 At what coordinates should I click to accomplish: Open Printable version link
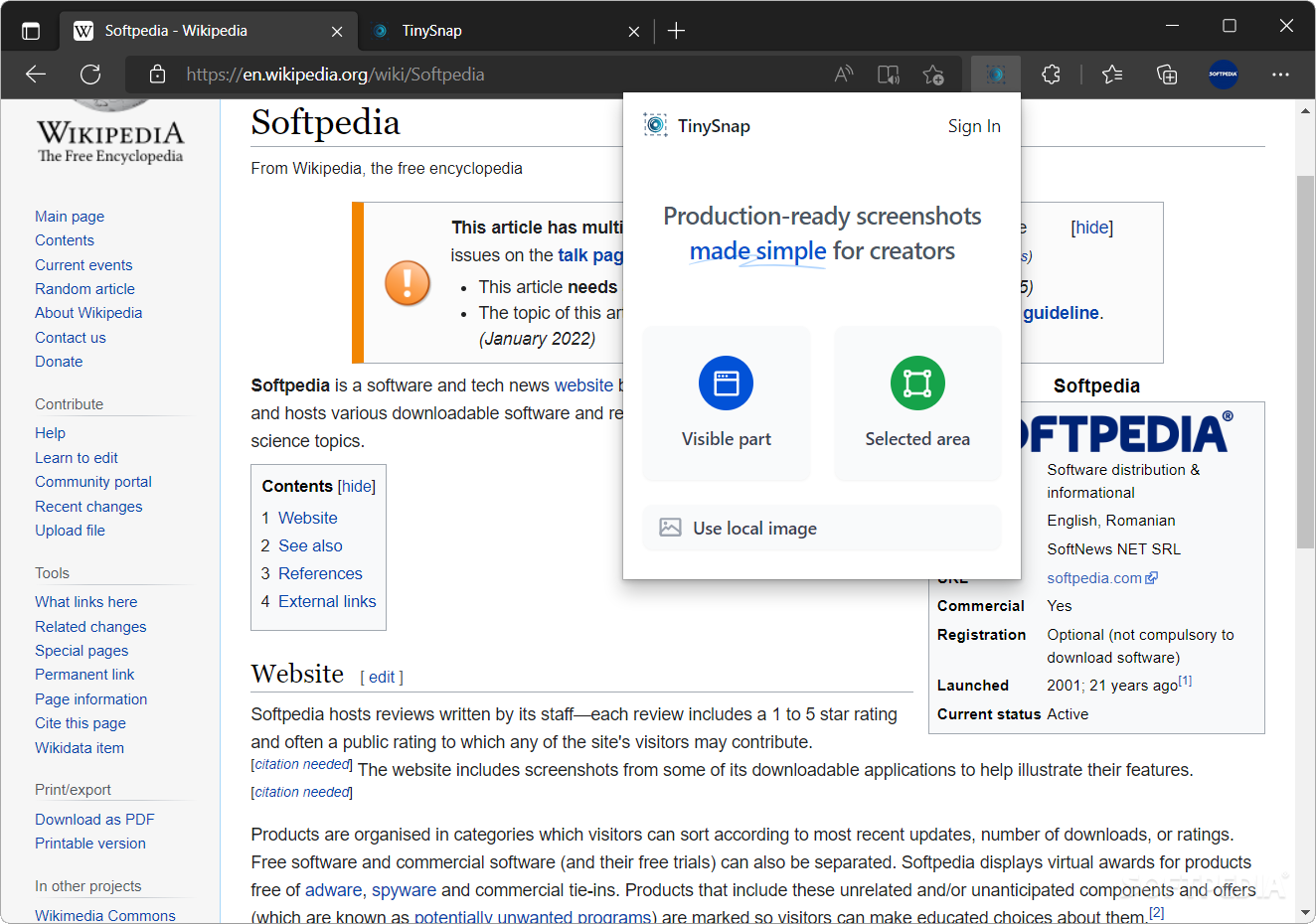(90, 844)
